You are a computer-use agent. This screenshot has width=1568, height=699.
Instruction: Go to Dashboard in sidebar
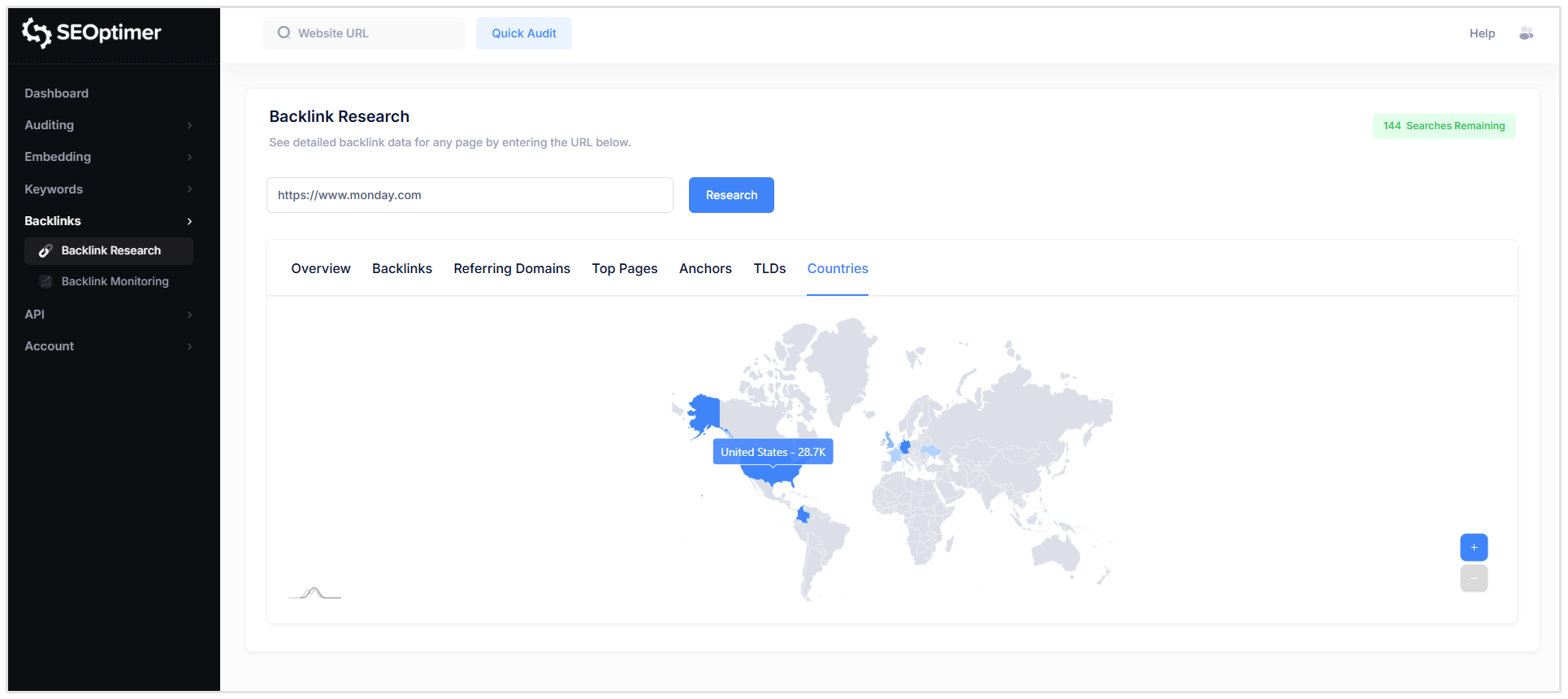pos(57,93)
